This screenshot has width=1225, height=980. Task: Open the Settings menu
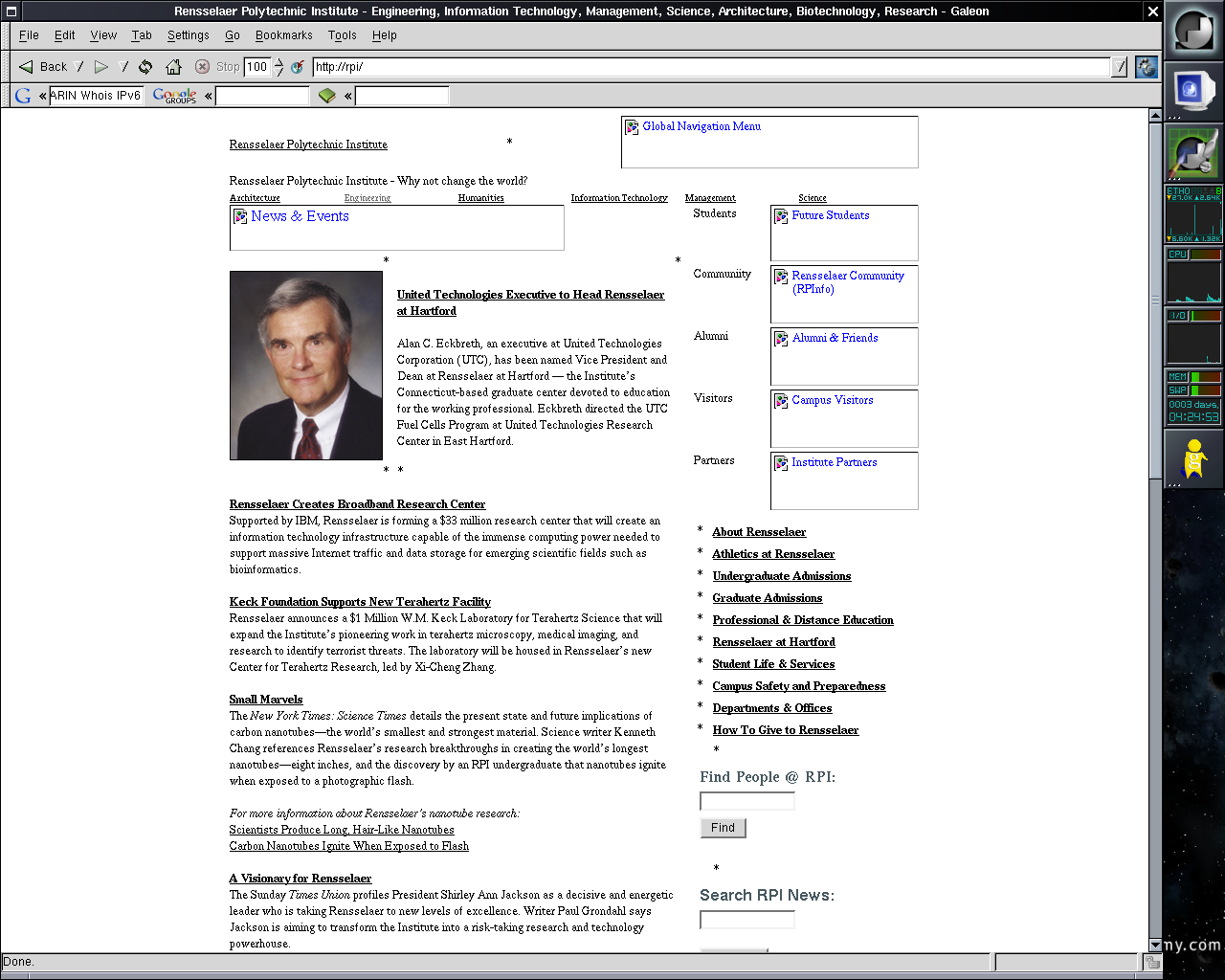[189, 35]
